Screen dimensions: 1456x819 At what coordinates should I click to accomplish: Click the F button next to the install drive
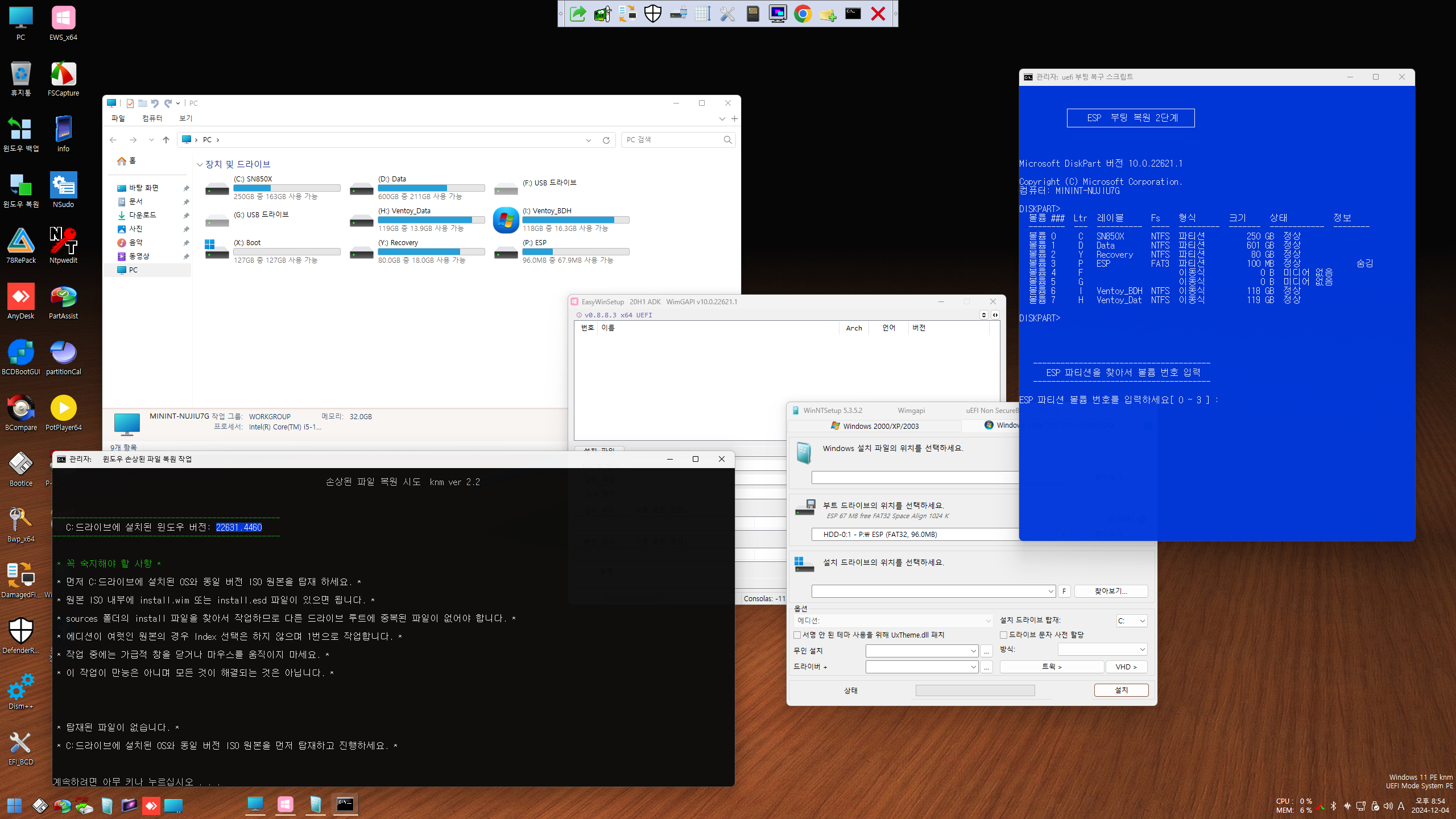pyautogui.click(x=1064, y=591)
